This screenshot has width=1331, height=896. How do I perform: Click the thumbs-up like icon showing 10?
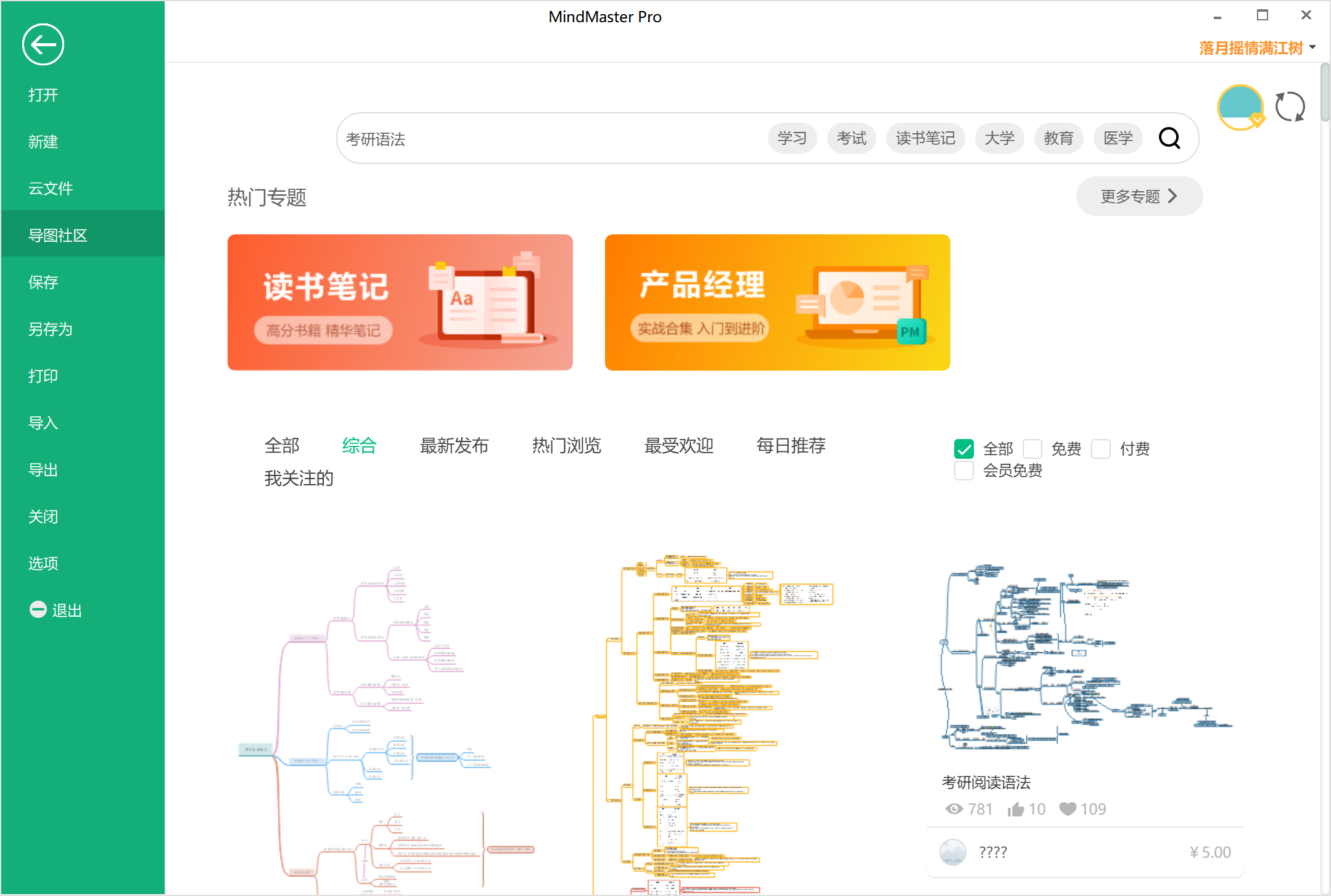[x=1015, y=809]
